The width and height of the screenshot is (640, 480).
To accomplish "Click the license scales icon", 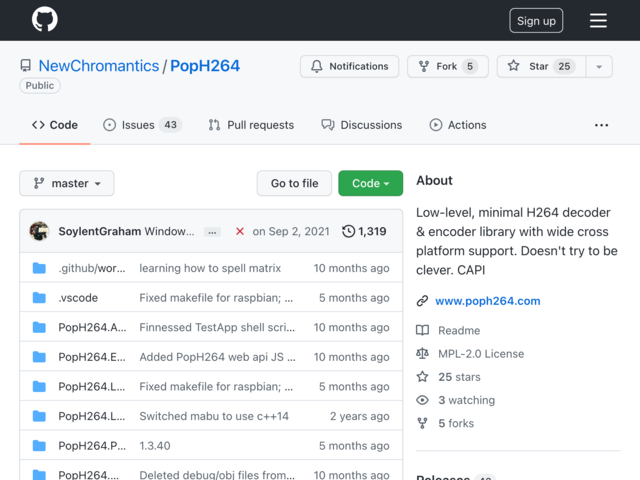I will tap(422, 353).
